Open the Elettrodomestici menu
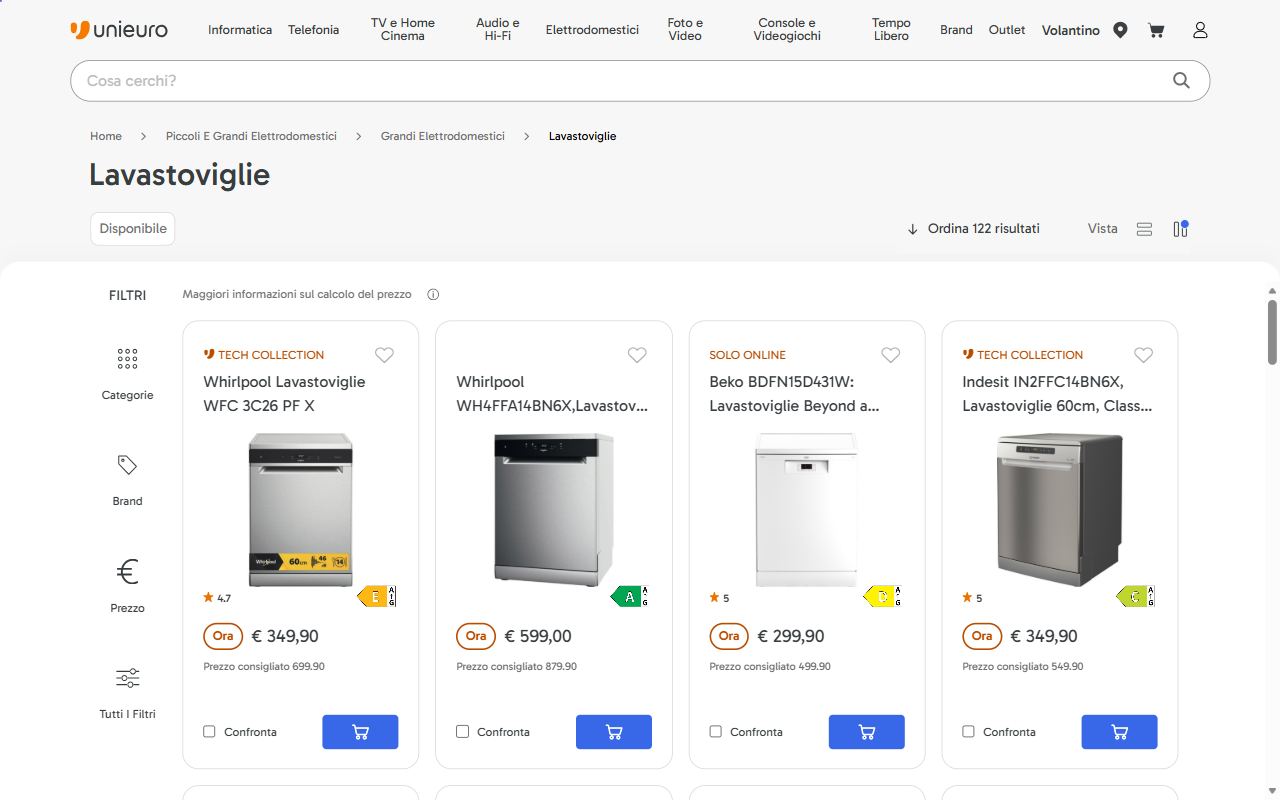1280x800 pixels. 592,30
